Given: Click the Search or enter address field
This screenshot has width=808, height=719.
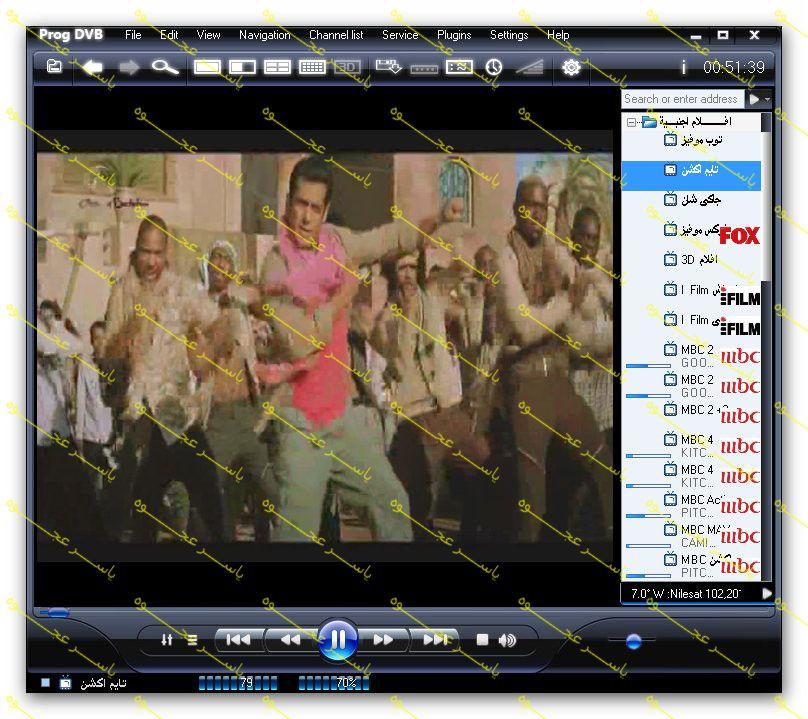Looking at the screenshot, I should pyautogui.click(x=682, y=98).
